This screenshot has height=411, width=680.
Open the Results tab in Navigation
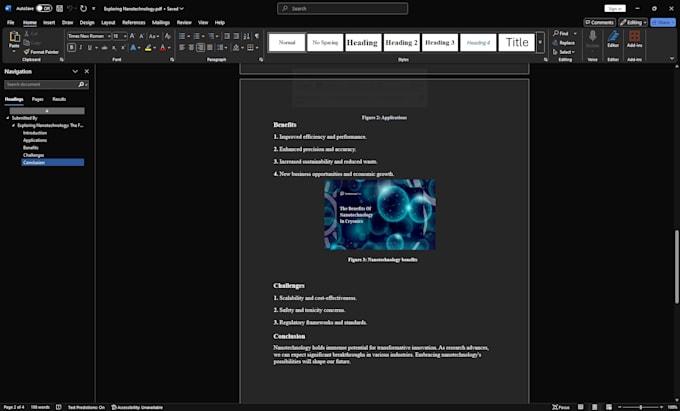(59, 99)
